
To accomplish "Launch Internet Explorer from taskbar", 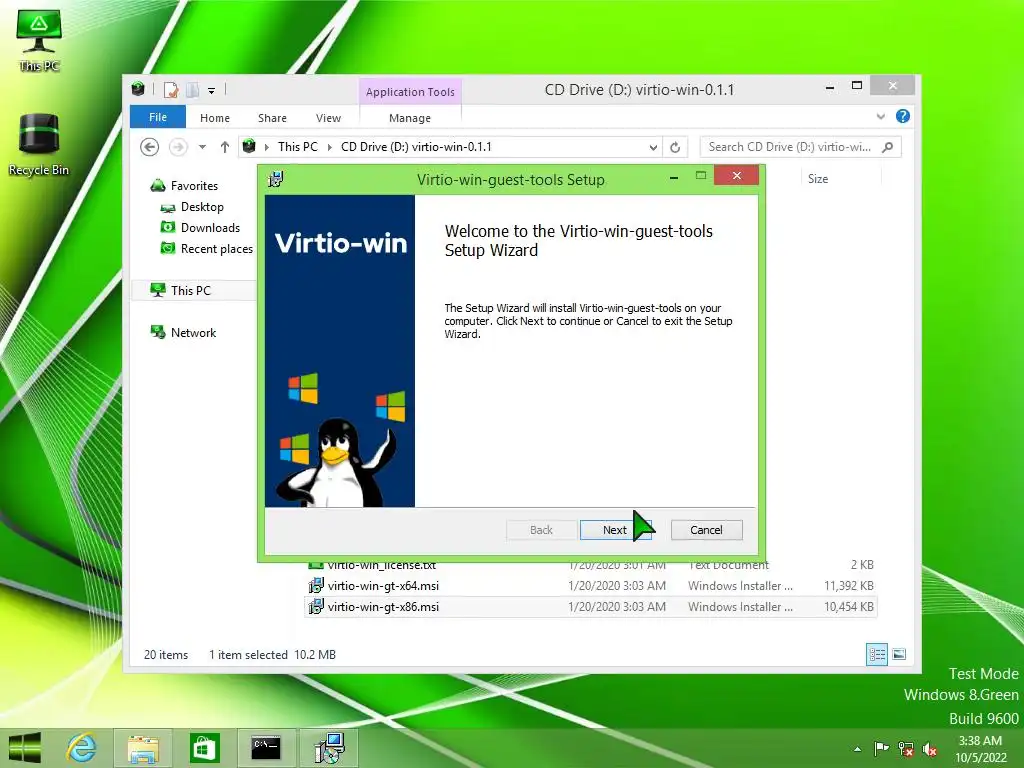I will pos(81,748).
